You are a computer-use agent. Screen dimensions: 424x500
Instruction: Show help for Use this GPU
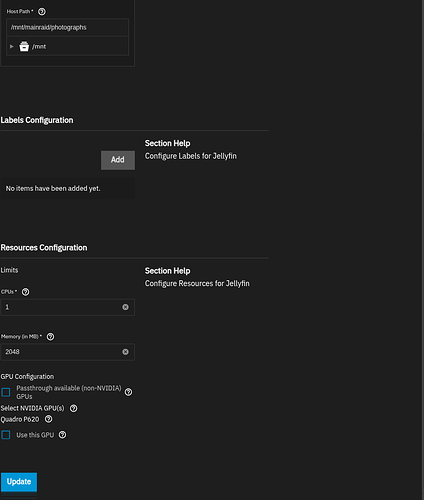[62, 435]
